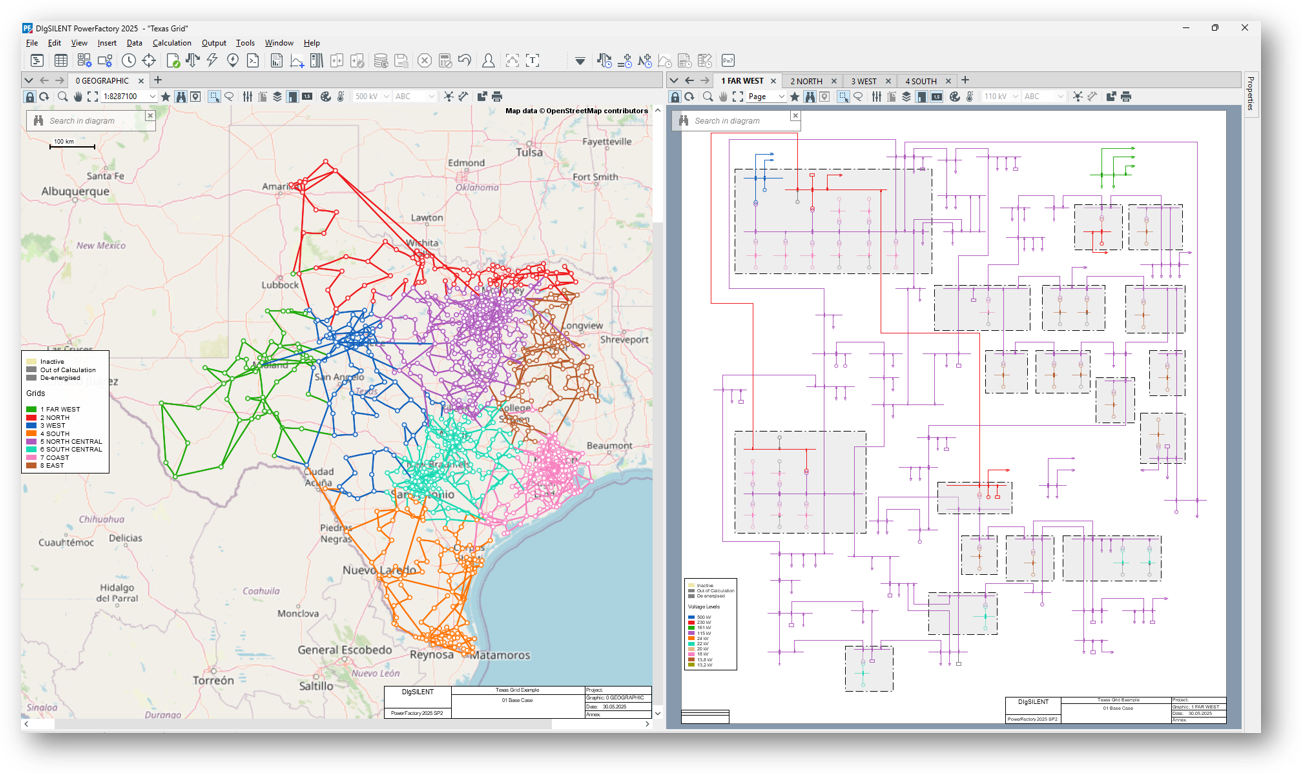Toggle rectangular selection mode in FAR WEST toolbar
The width and height of the screenshot is (1302, 774).
(843, 97)
